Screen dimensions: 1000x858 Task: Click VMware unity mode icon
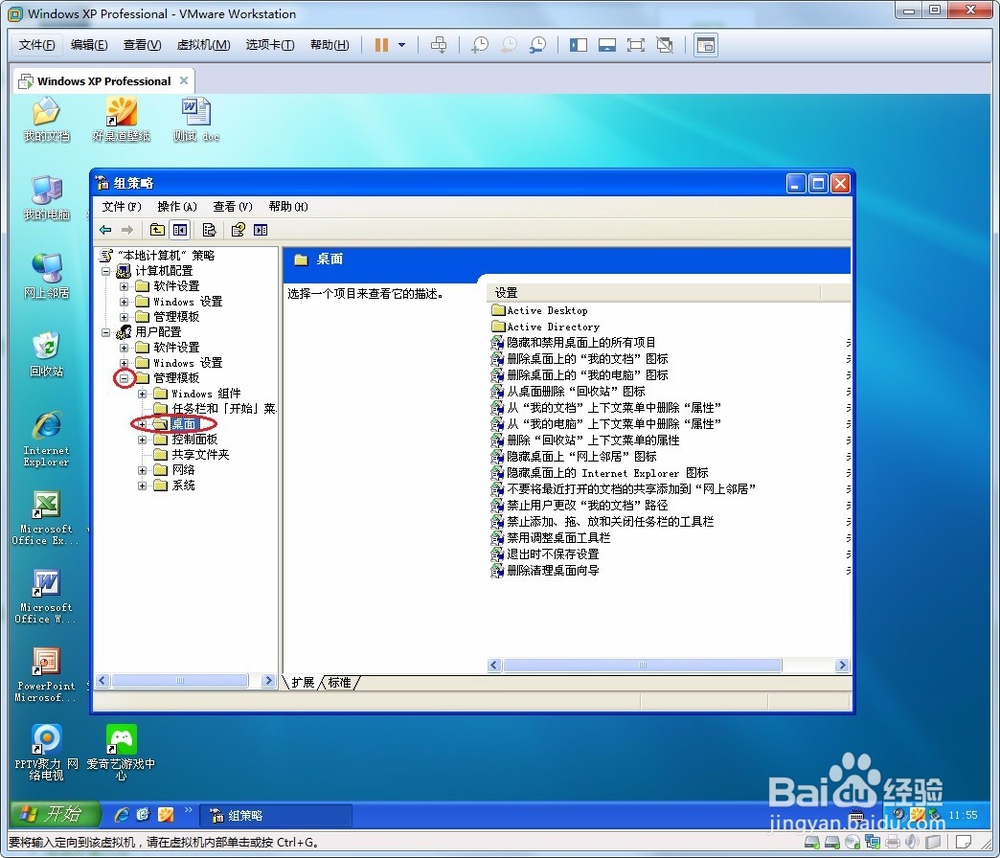(665, 45)
